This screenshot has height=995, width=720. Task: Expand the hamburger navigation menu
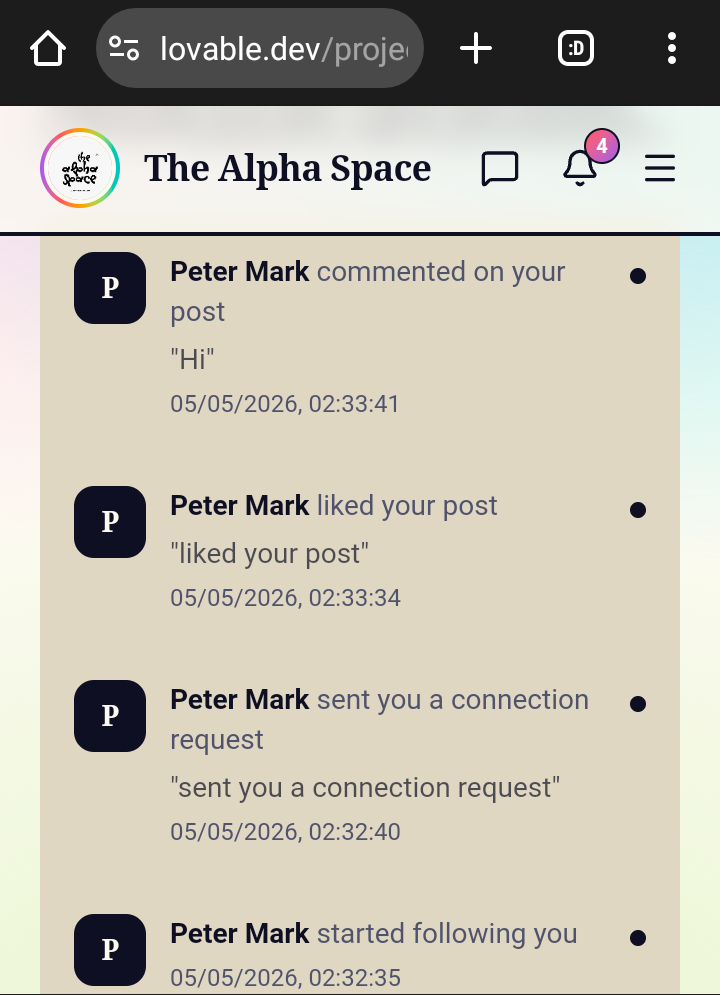point(660,168)
